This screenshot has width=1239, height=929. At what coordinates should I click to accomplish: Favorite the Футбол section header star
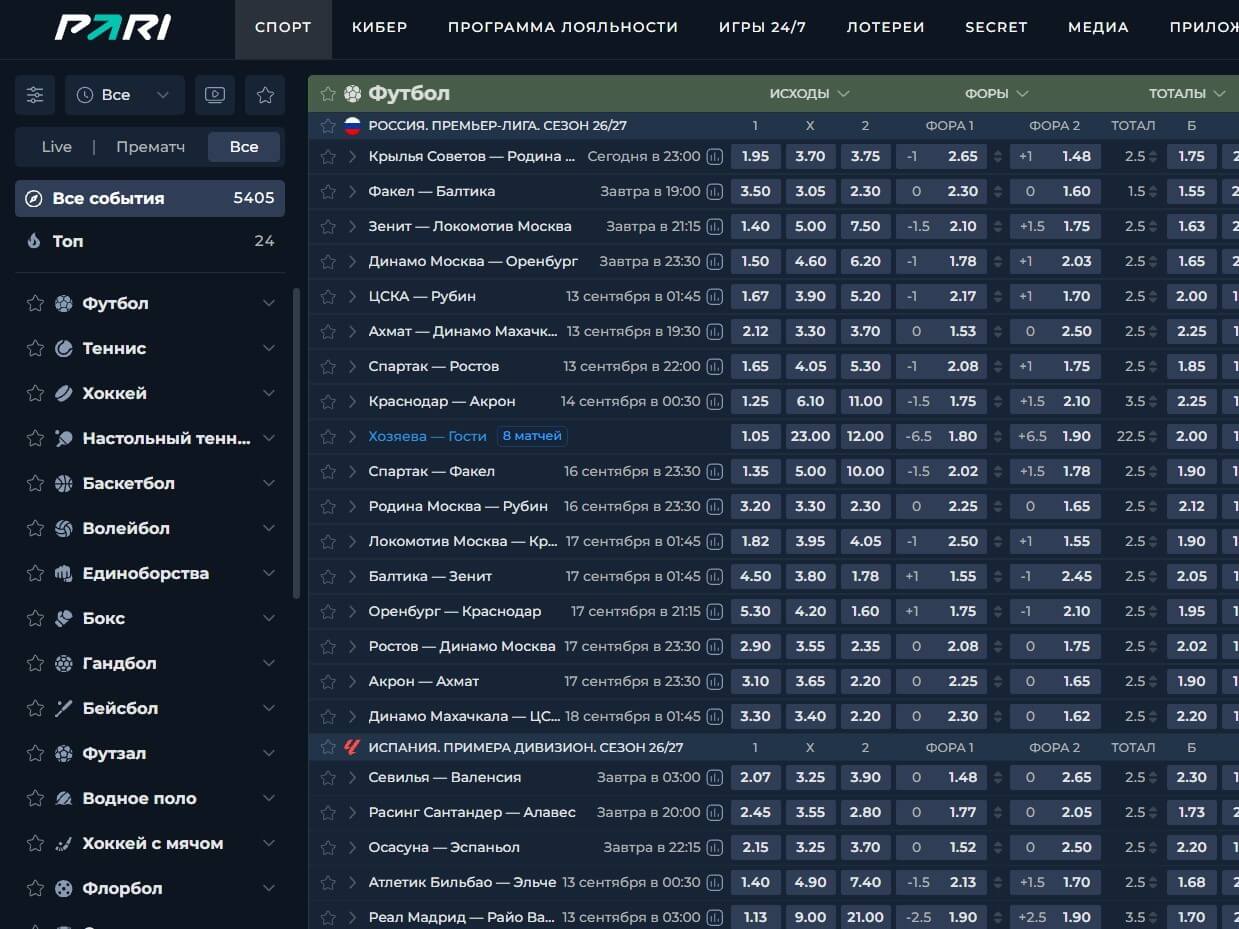[328, 94]
